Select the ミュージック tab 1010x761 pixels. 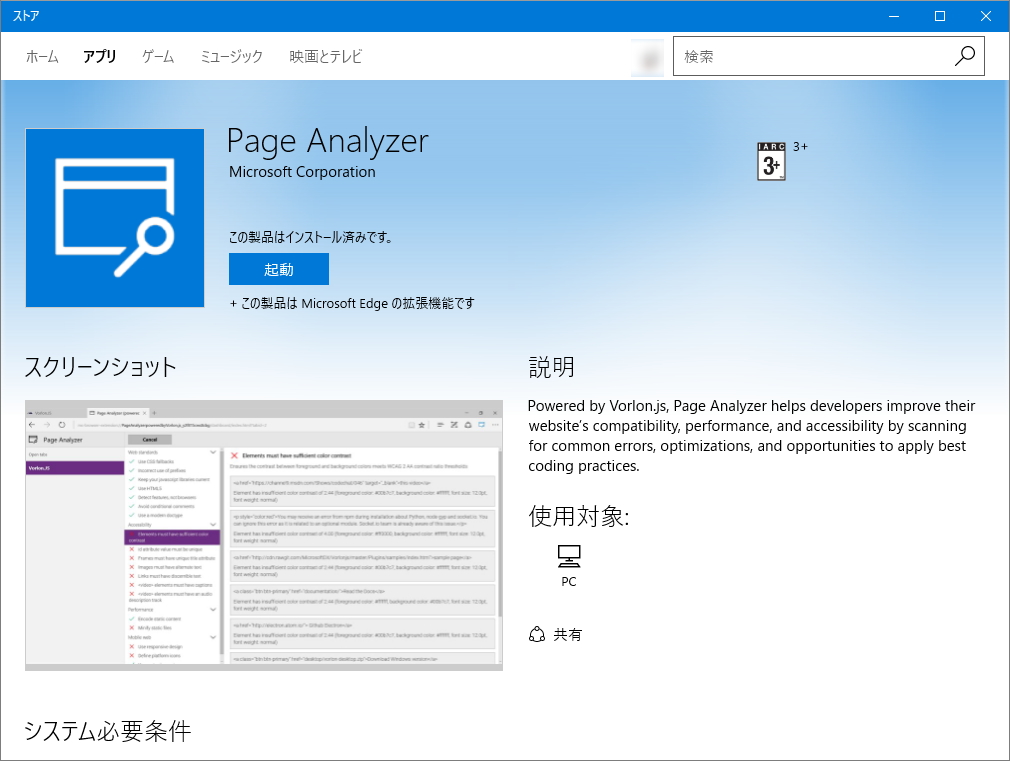coord(230,56)
